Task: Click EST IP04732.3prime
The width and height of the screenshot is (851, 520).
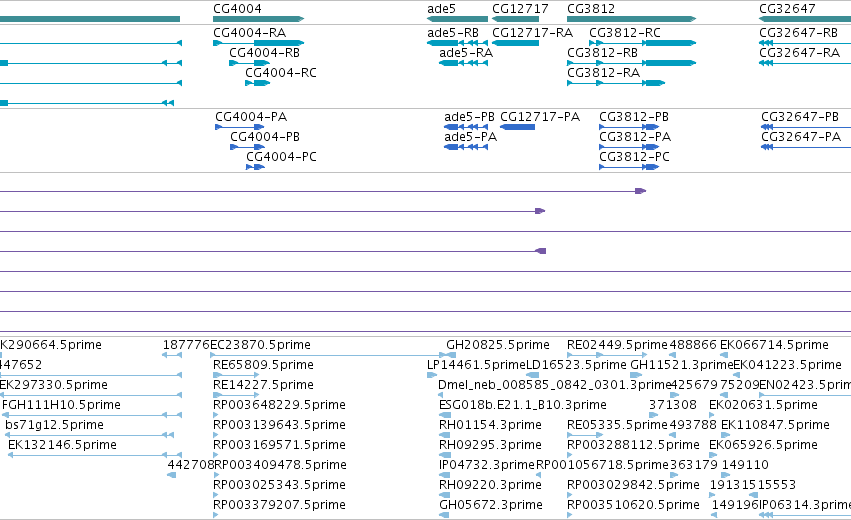Action: (487, 465)
